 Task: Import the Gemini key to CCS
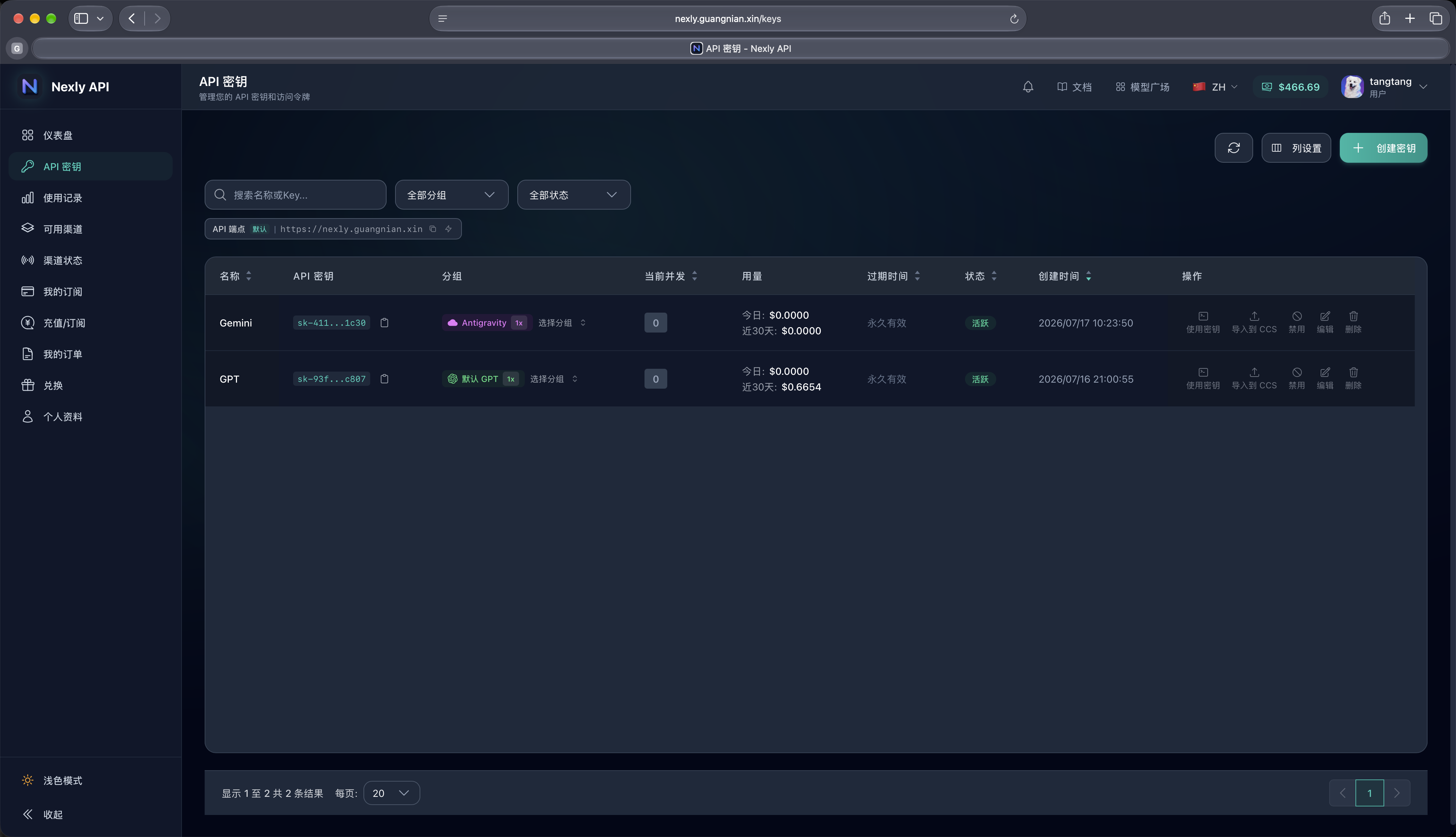[1254, 322]
